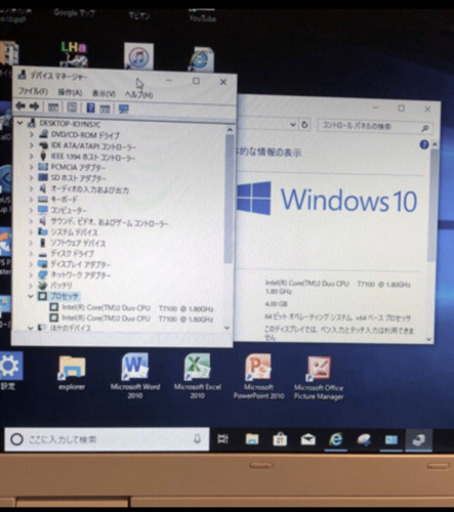The height and width of the screenshot is (512, 454).
Task: Click the blue help icon in Device Manager toolbar
Action: coord(90,108)
